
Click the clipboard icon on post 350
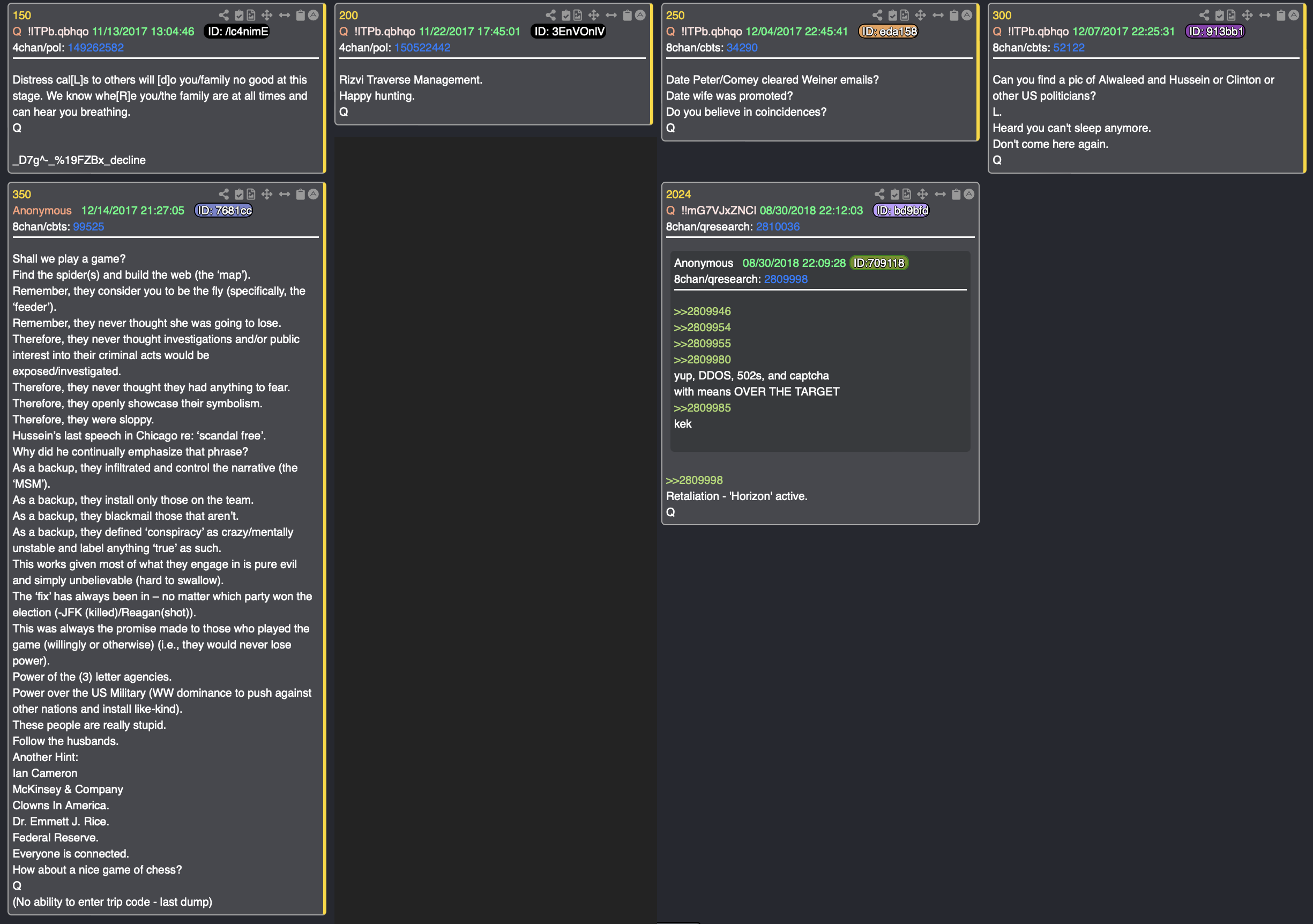coord(300,195)
